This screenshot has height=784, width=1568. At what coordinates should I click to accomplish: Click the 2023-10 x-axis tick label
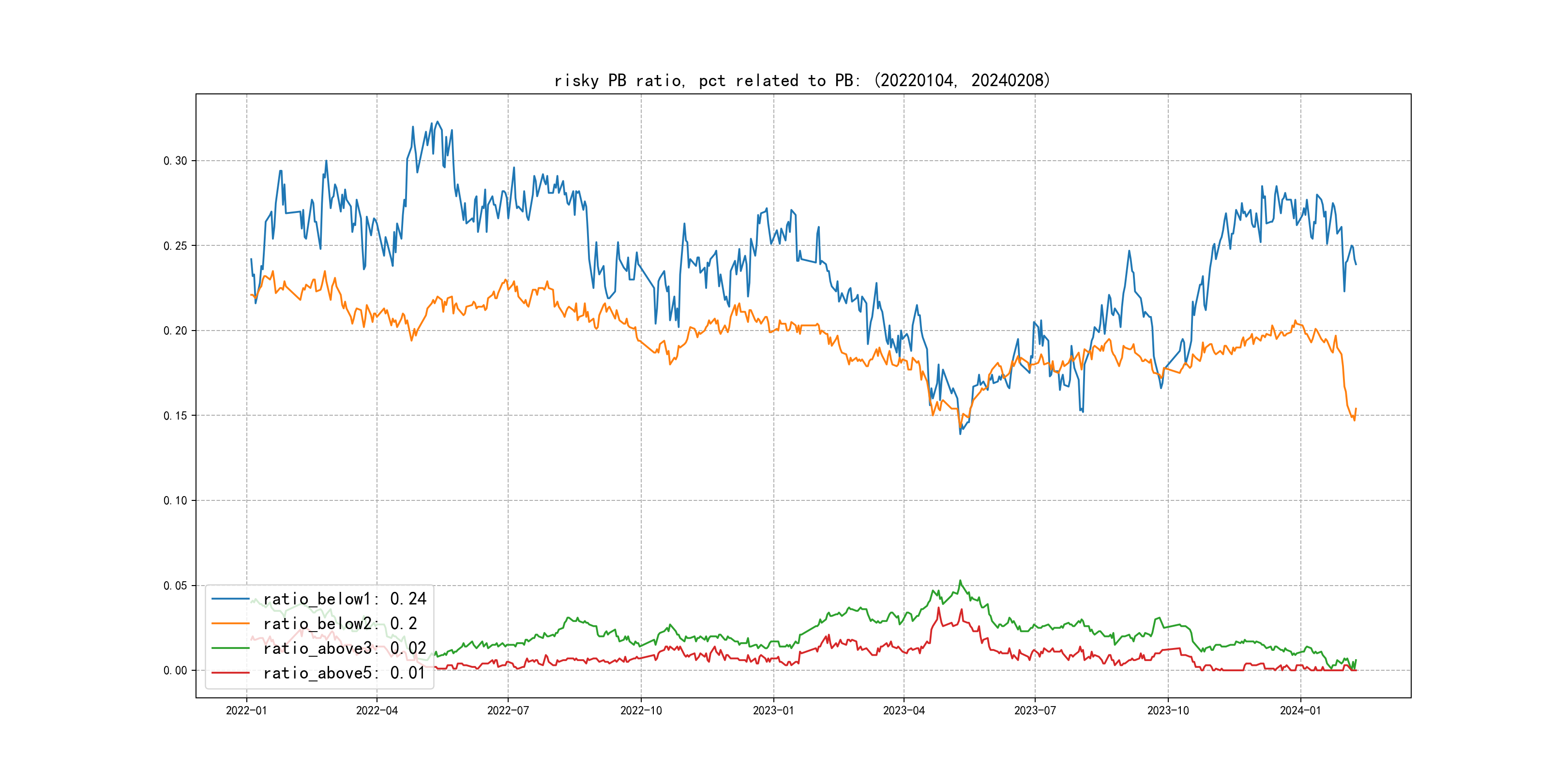pos(1167,710)
